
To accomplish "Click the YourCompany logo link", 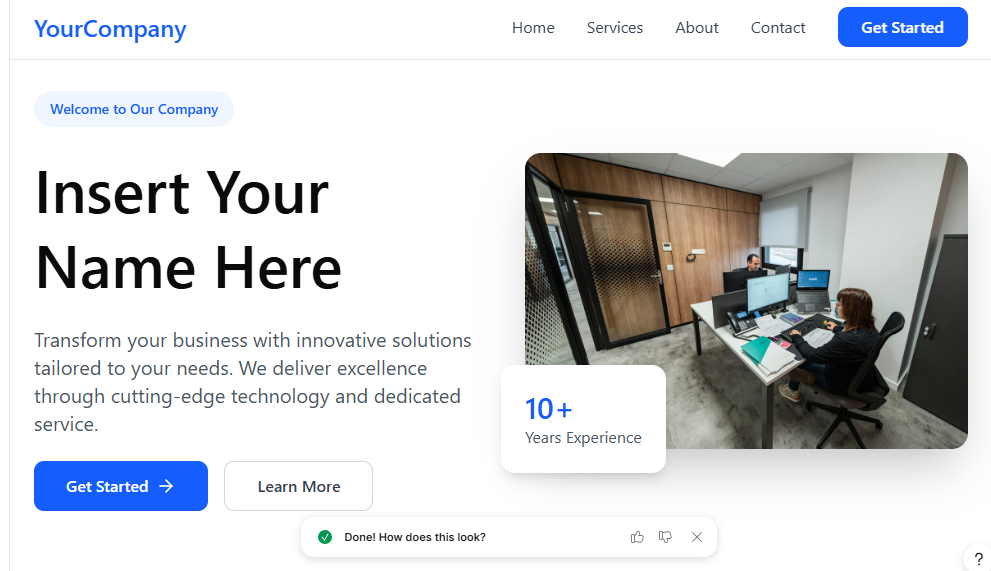I will [x=110, y=29].
